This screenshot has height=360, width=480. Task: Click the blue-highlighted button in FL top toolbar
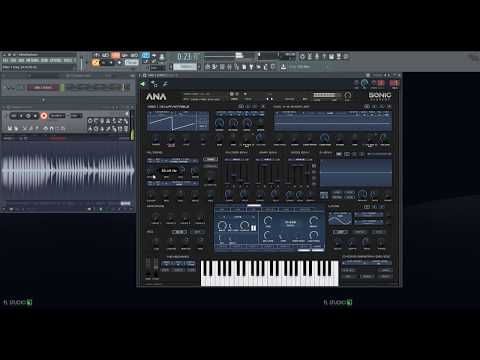click(x=146, y=55)
